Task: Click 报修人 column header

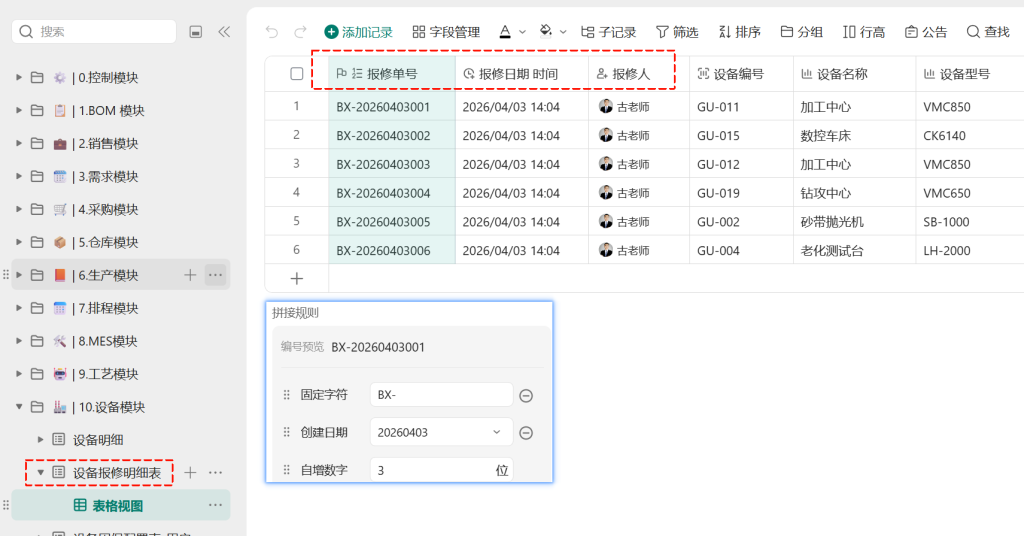Action: (x=639, y=74)
